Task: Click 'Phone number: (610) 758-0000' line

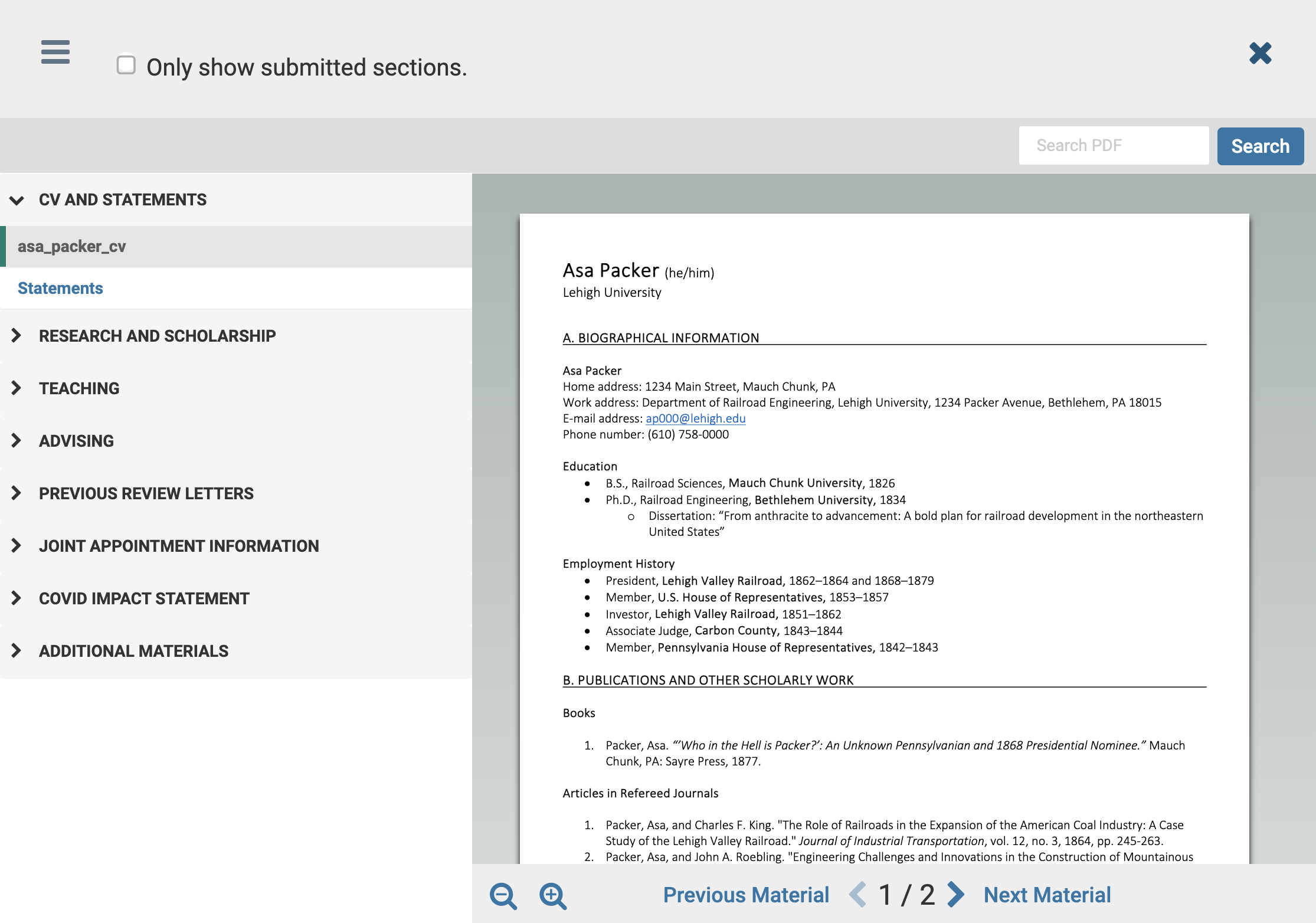Action: 646,434
